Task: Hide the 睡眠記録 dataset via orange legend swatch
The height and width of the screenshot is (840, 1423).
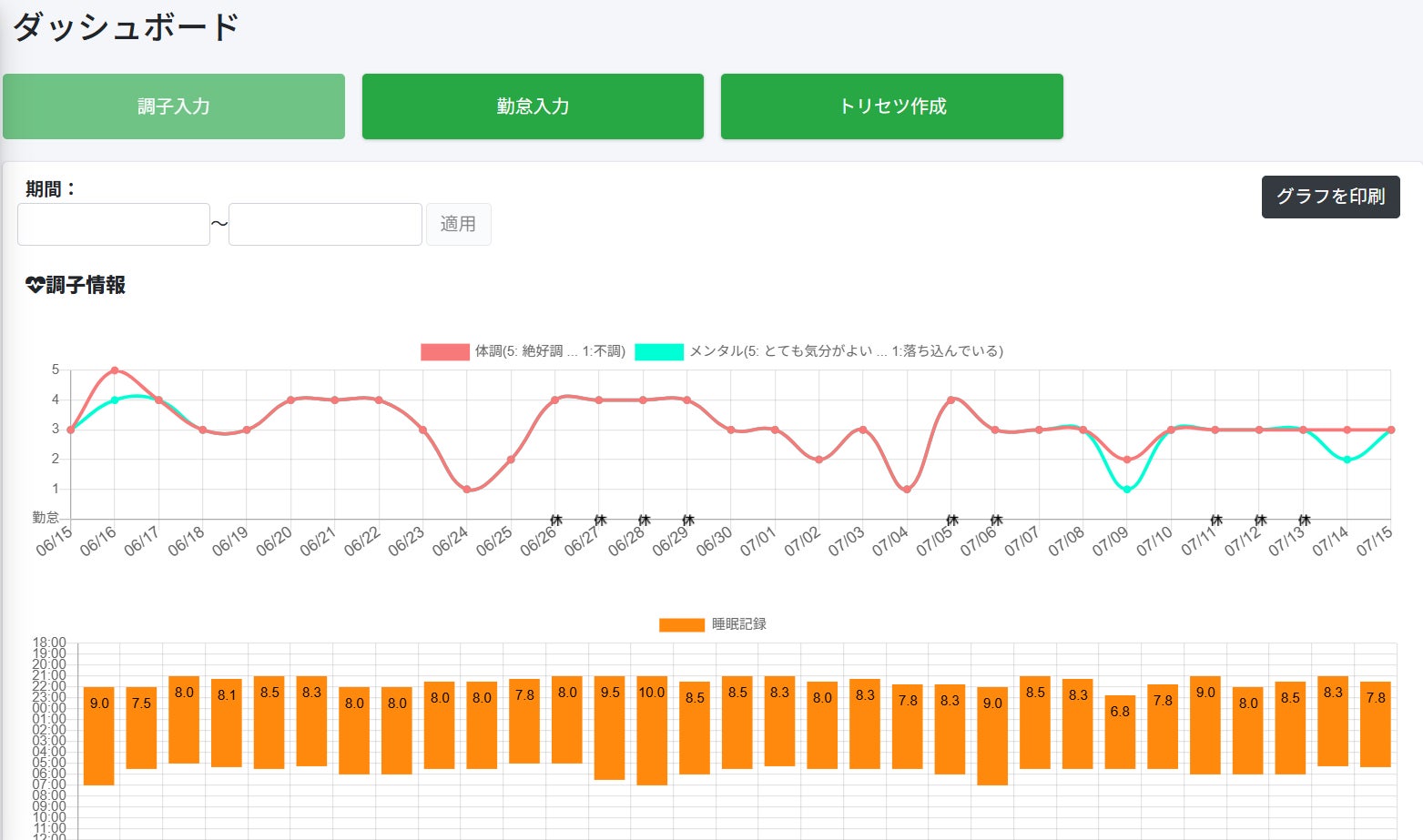Action: pos(681,624)
